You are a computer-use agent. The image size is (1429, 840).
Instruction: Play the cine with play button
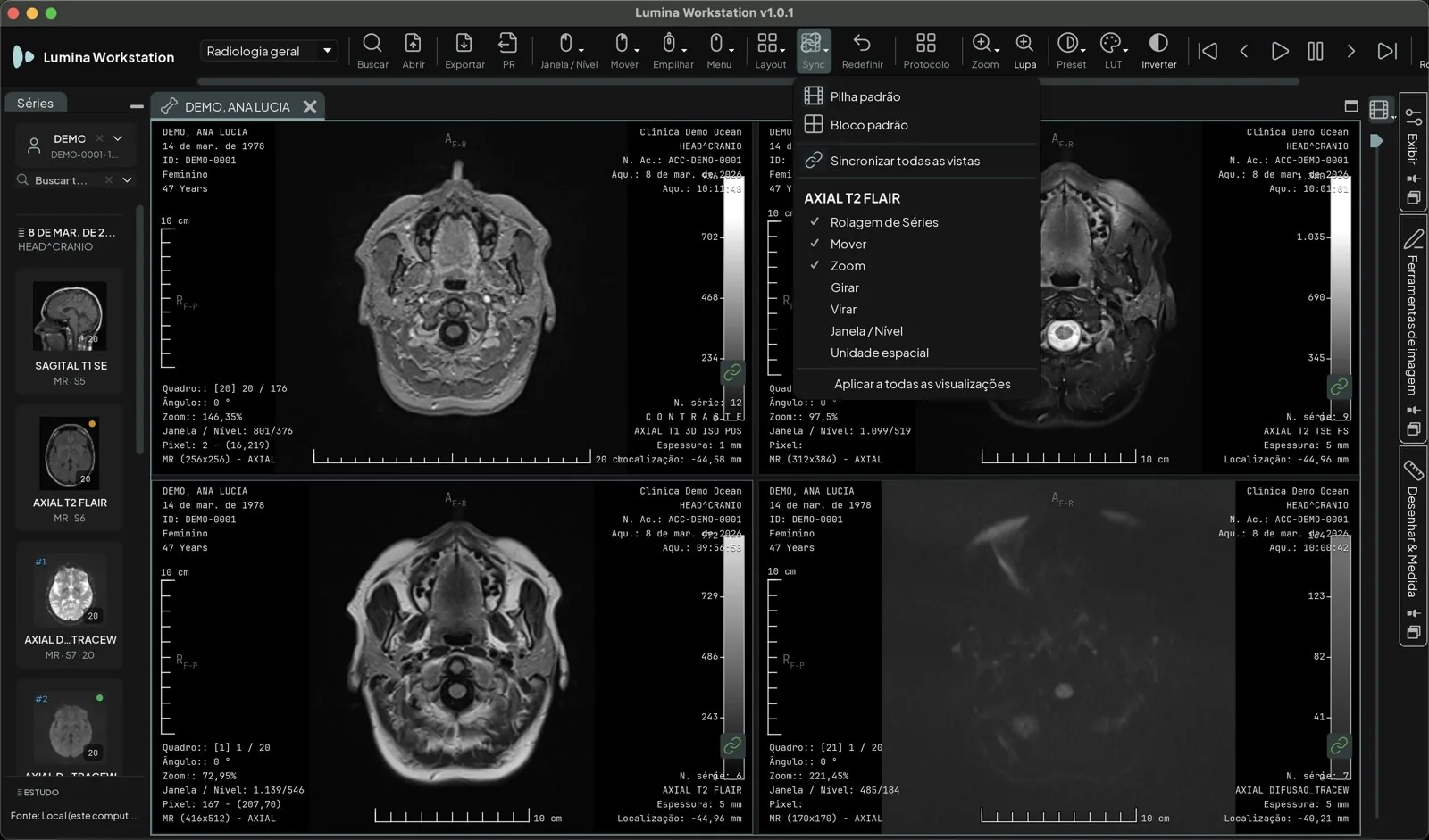(x=1279, y=51)
